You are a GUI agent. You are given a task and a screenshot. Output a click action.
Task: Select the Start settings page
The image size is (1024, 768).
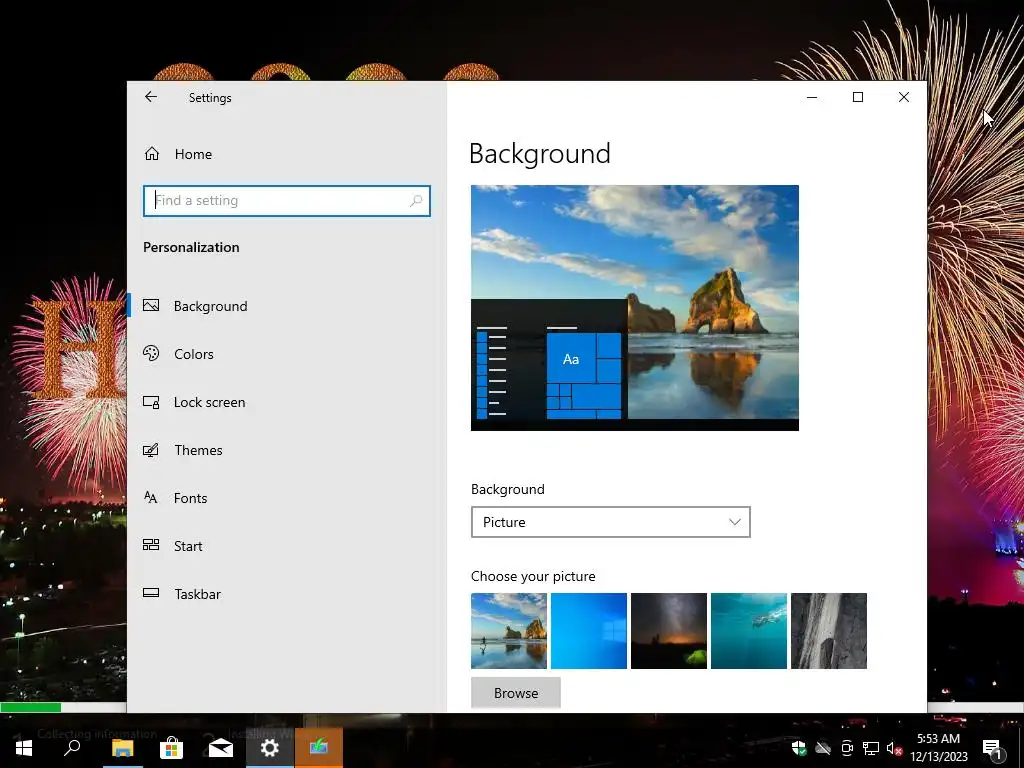[x=188, y=546]
